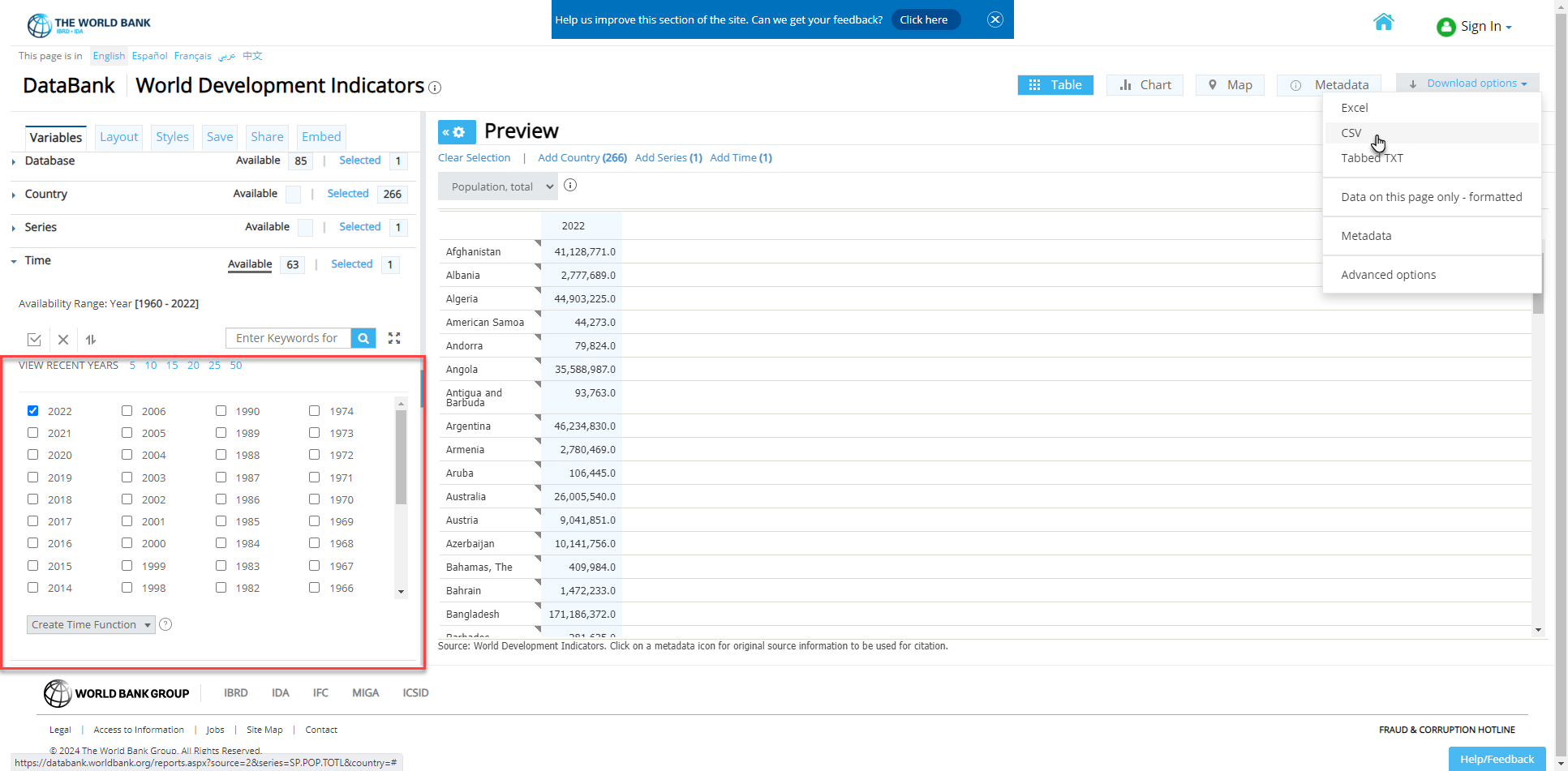This screenshot has height=771, width=1568.
Task: Open Advanced options in download menu
Action: pyautogui.click(x=1388, y=275)
